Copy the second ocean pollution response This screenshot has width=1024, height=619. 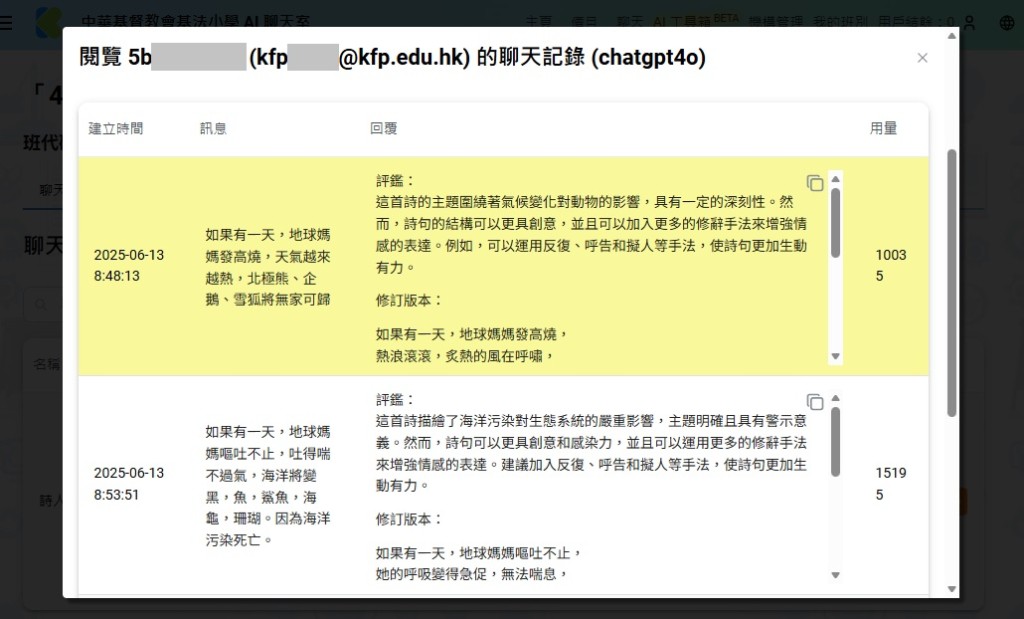816,402
